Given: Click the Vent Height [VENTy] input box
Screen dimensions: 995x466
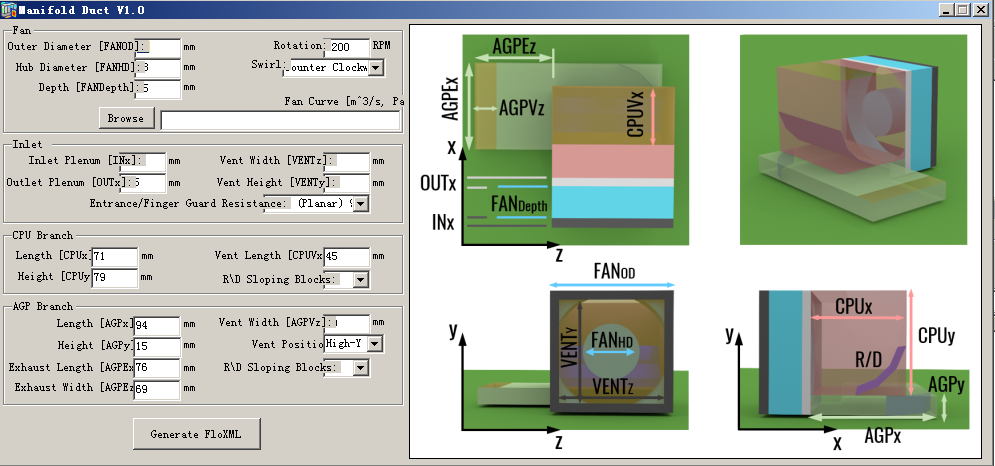Looking at the screenshot, I should point(353,183).
